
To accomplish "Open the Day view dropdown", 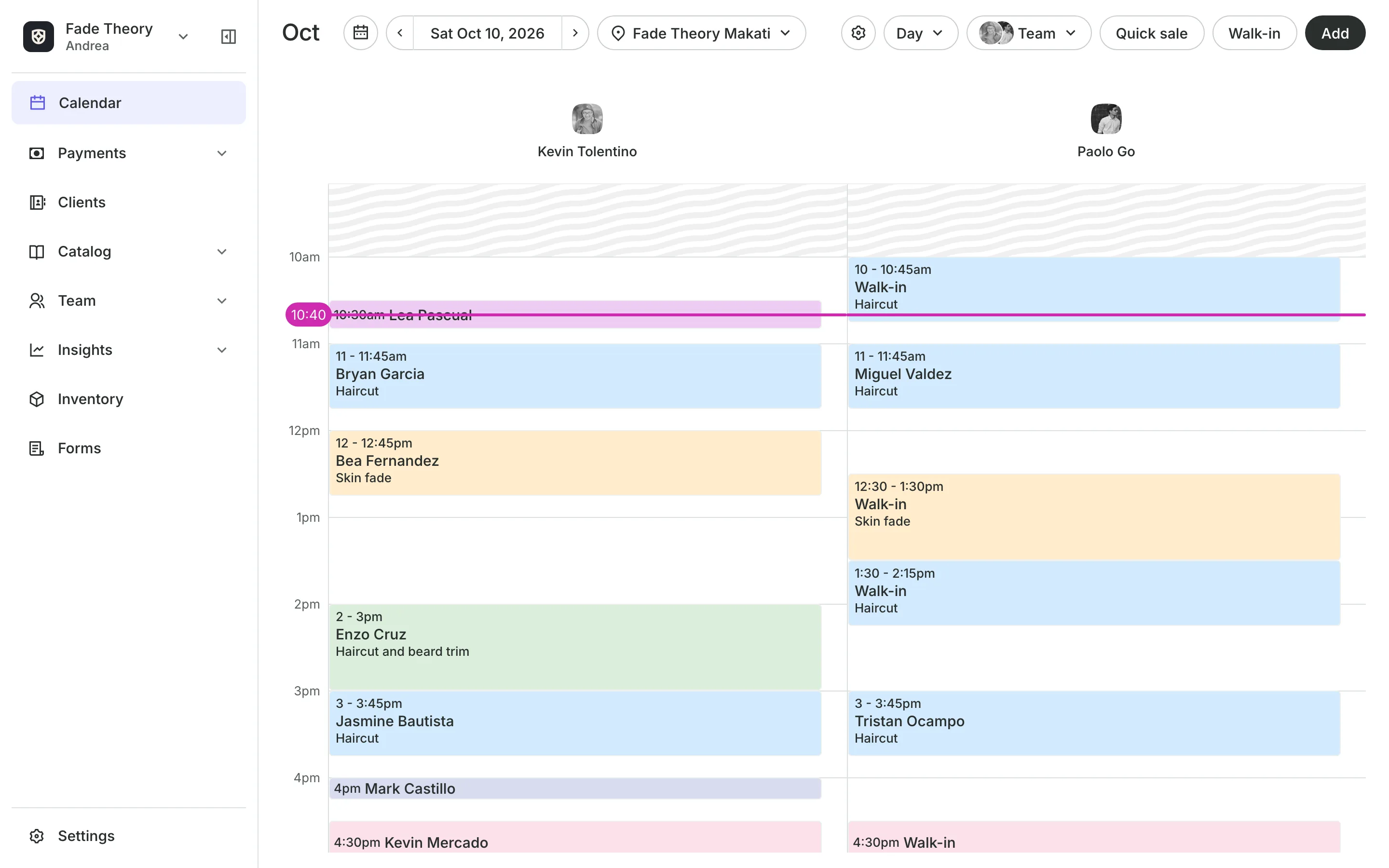I will click(921, 33).
